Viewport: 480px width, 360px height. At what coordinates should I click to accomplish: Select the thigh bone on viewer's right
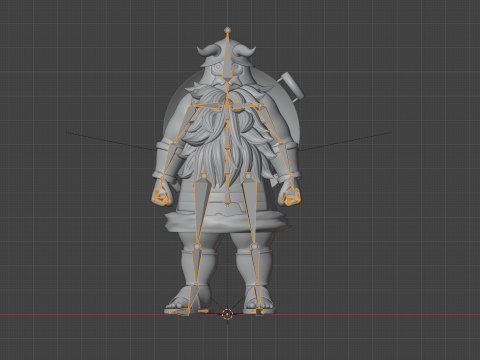[250, 211]
